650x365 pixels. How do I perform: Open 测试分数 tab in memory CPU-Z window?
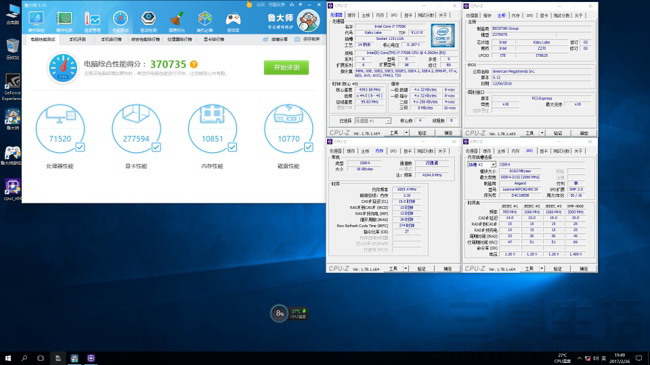pos(425,151)
